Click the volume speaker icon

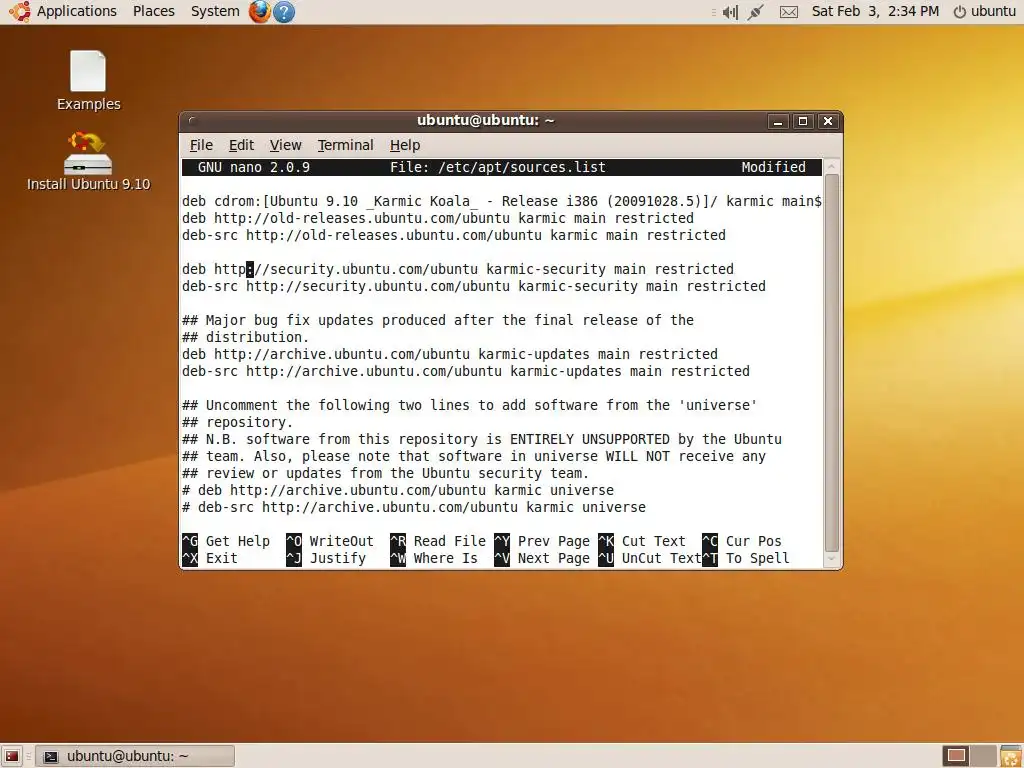pos(730,12)
